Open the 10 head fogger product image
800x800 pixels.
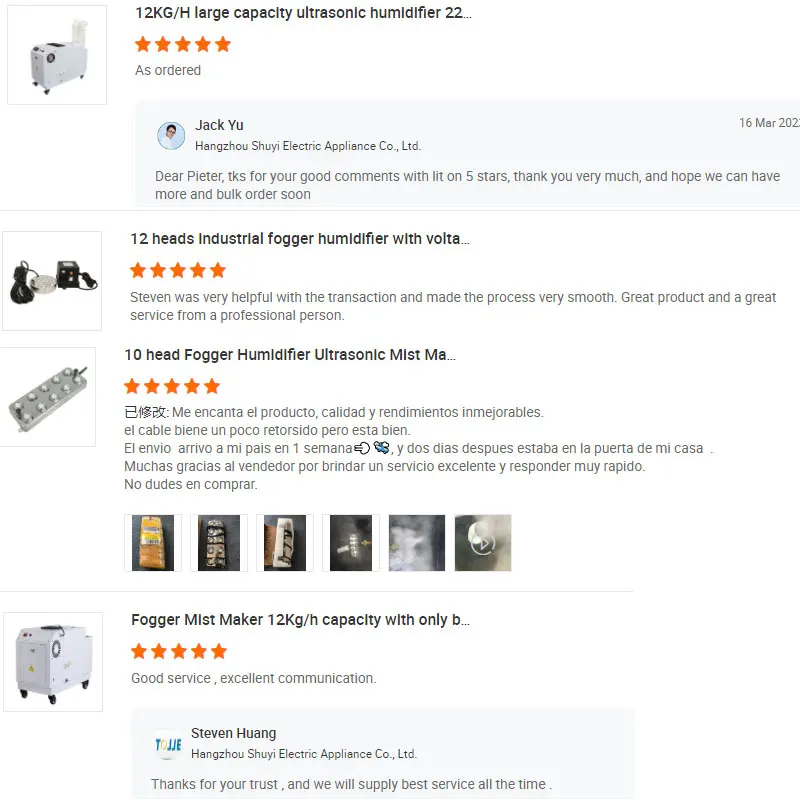click(x=47, y=397)
